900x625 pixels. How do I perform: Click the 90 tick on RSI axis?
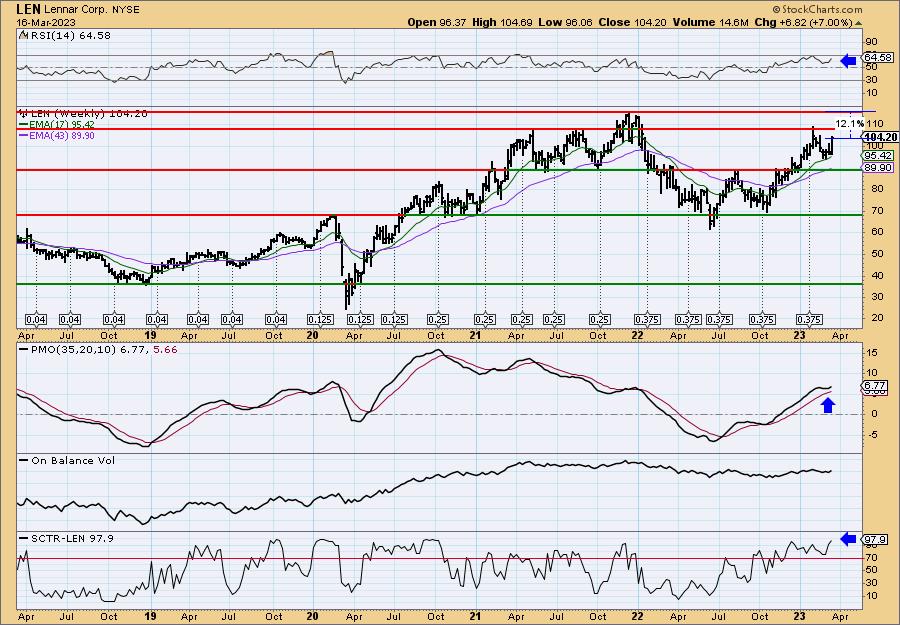click(872, 42)
